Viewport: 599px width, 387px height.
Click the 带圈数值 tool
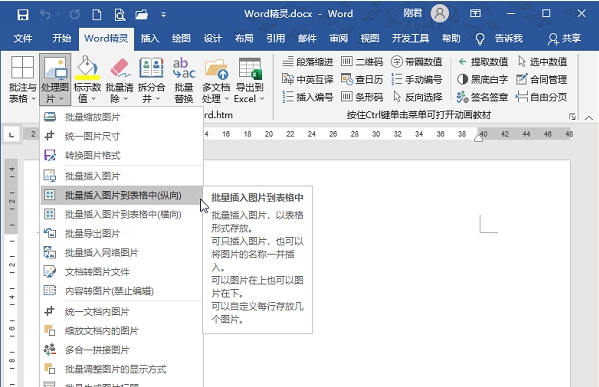coord(416,62)
